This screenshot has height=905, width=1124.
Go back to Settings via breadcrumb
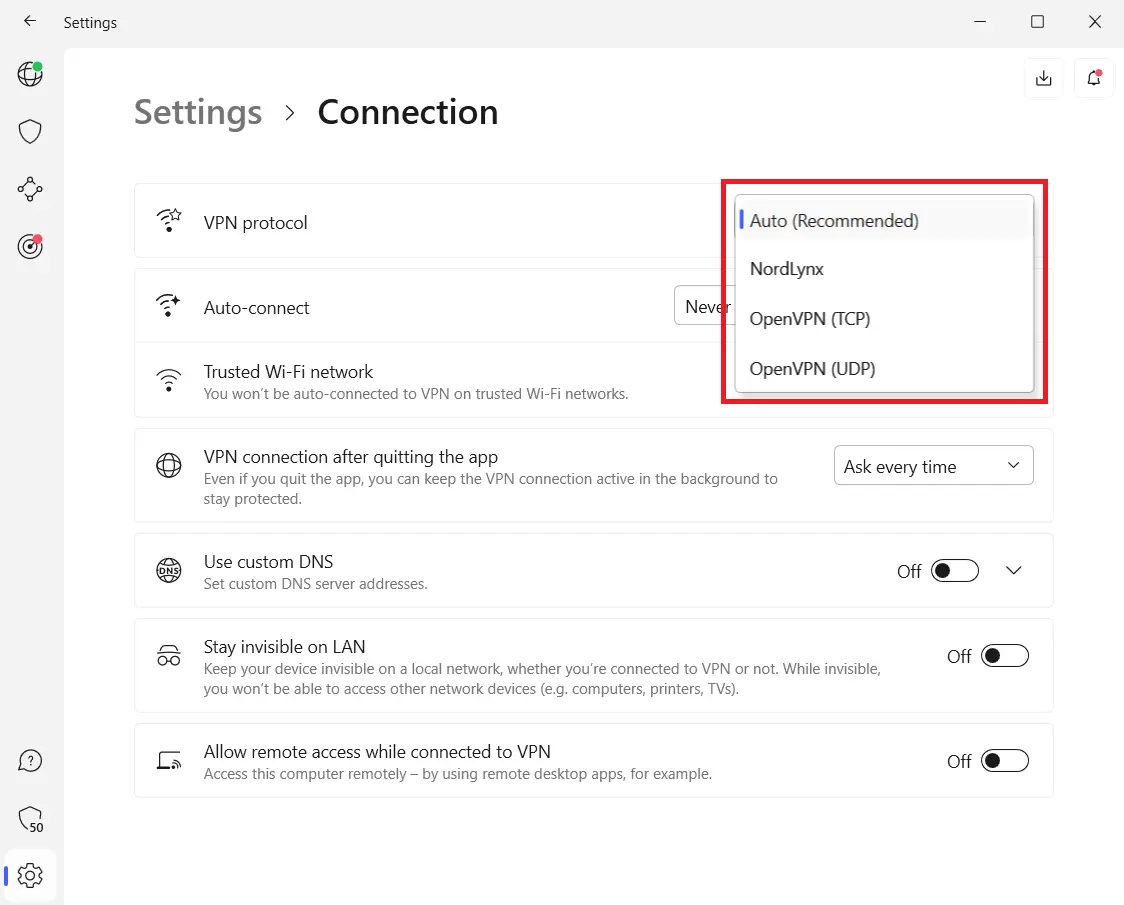tap(198, 113)
